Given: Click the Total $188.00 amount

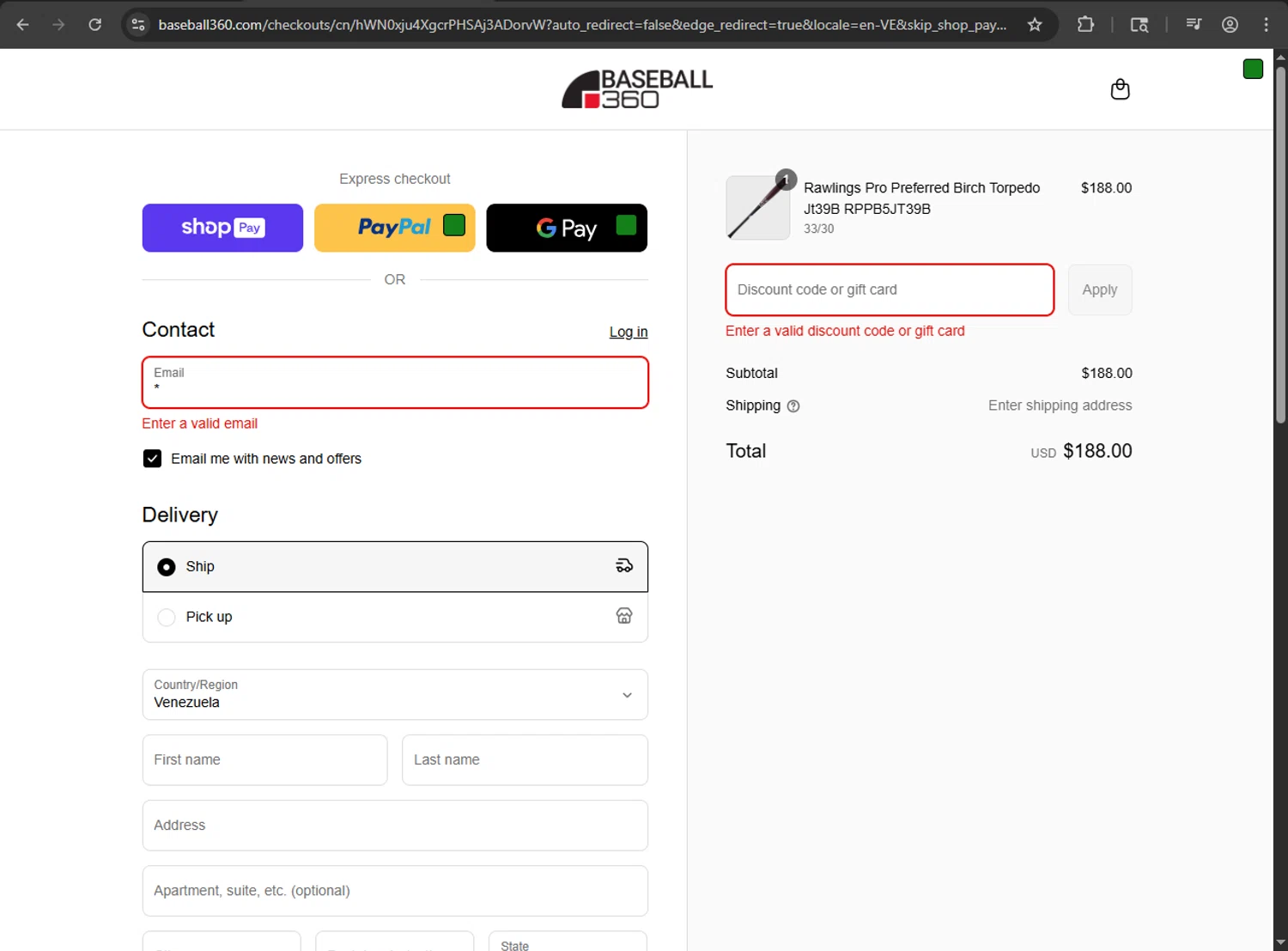Looking at the screenshot, I should click(x=1097, y=451).
